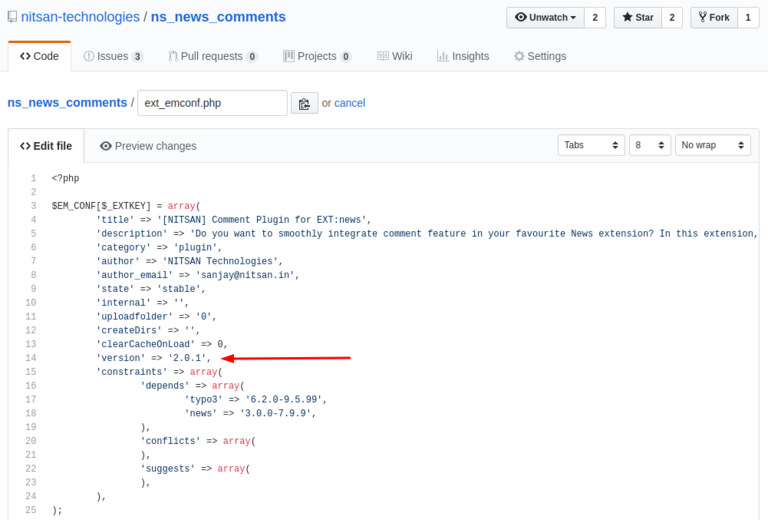Go to the Wiki tab
The width and height of the screenshot is (768, 520).
[x=395, y=56]
